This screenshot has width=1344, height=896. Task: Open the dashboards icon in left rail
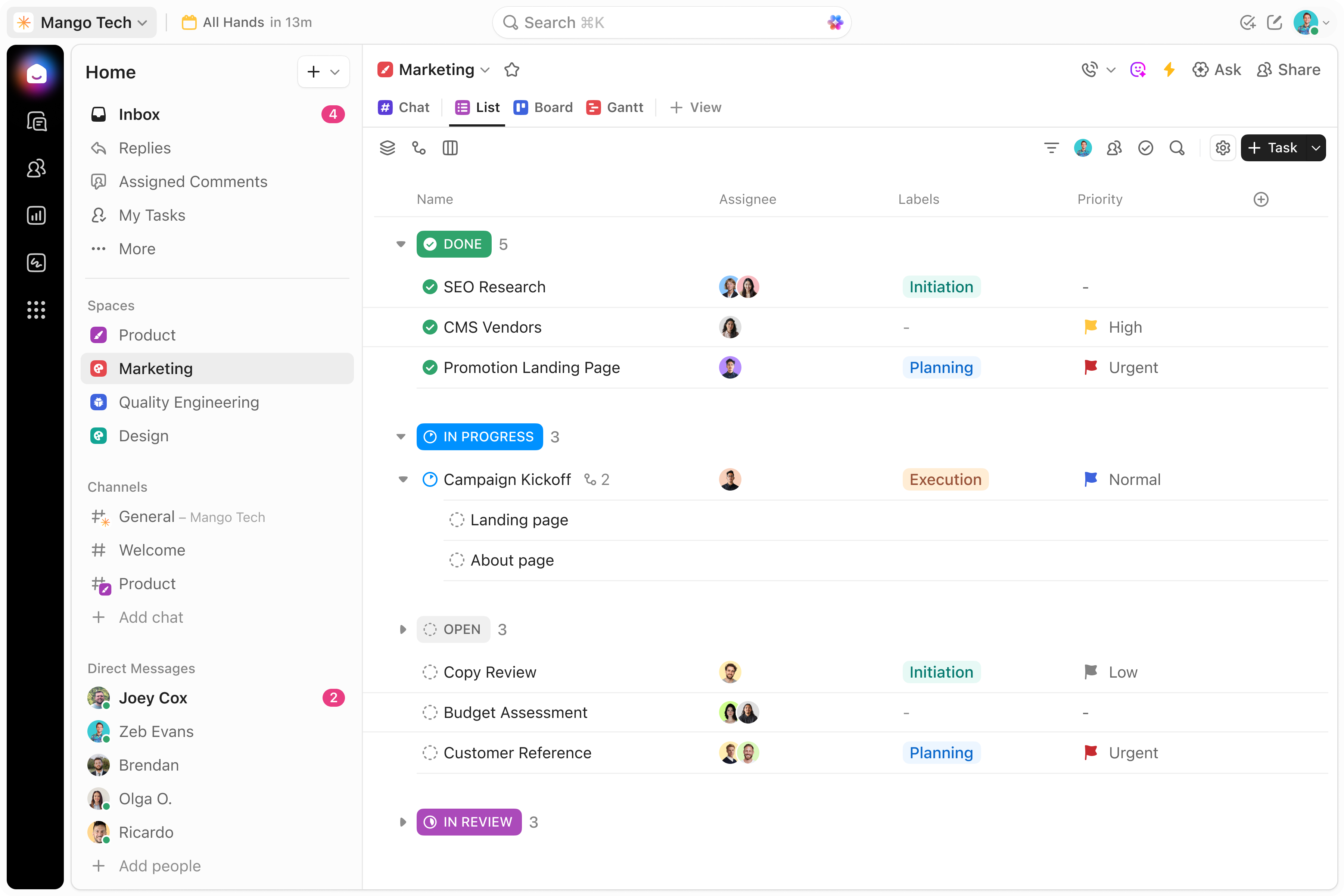(37, 215)
